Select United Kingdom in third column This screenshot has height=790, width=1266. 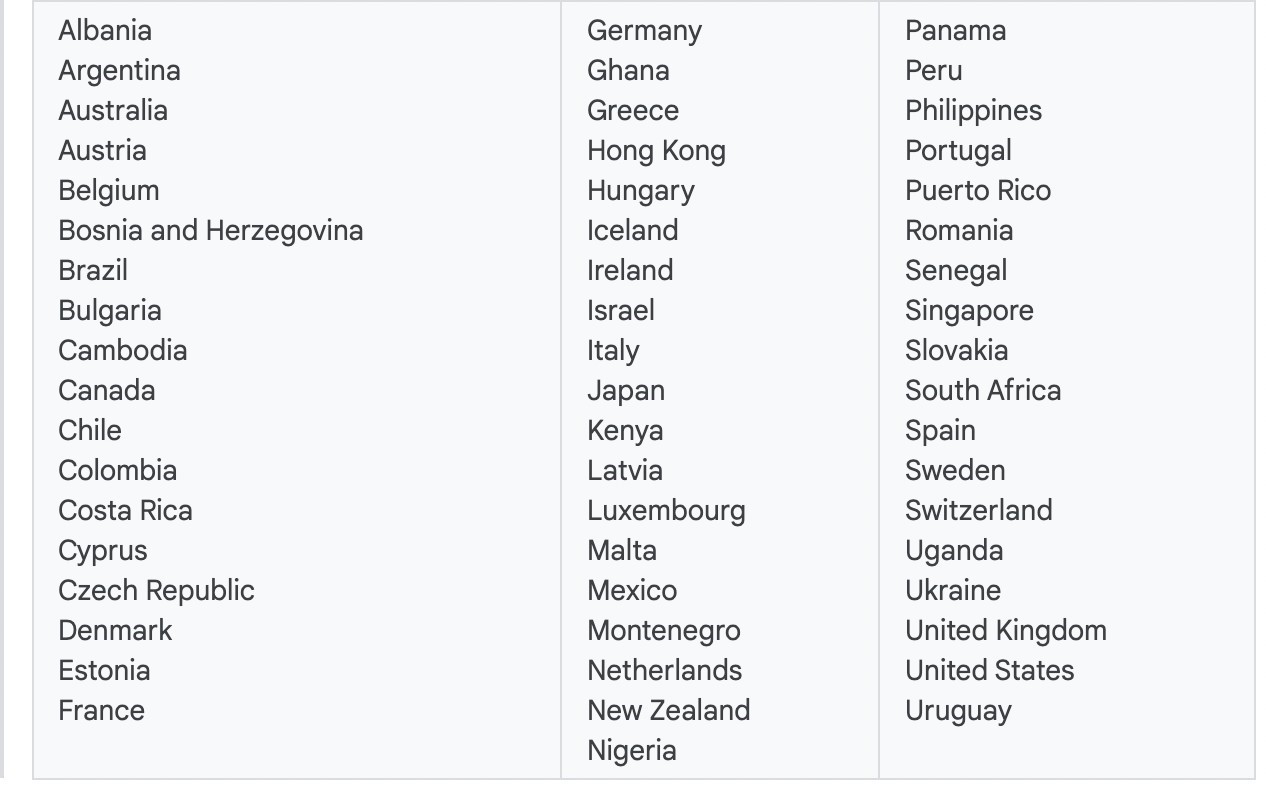point(1006,631)
